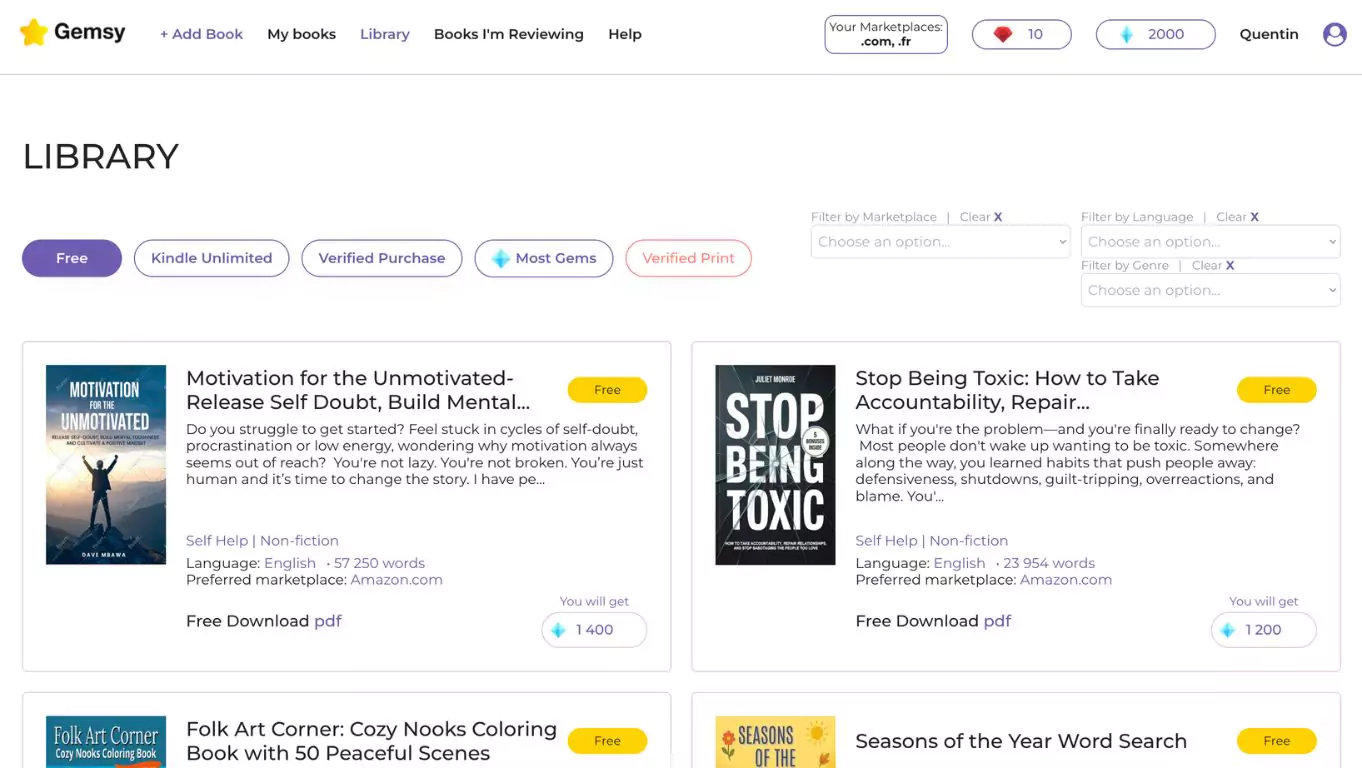Click the blue diamond 2000 balance
The width and height of the screenshot is (1362, 768).
[x=1156, y=34]
